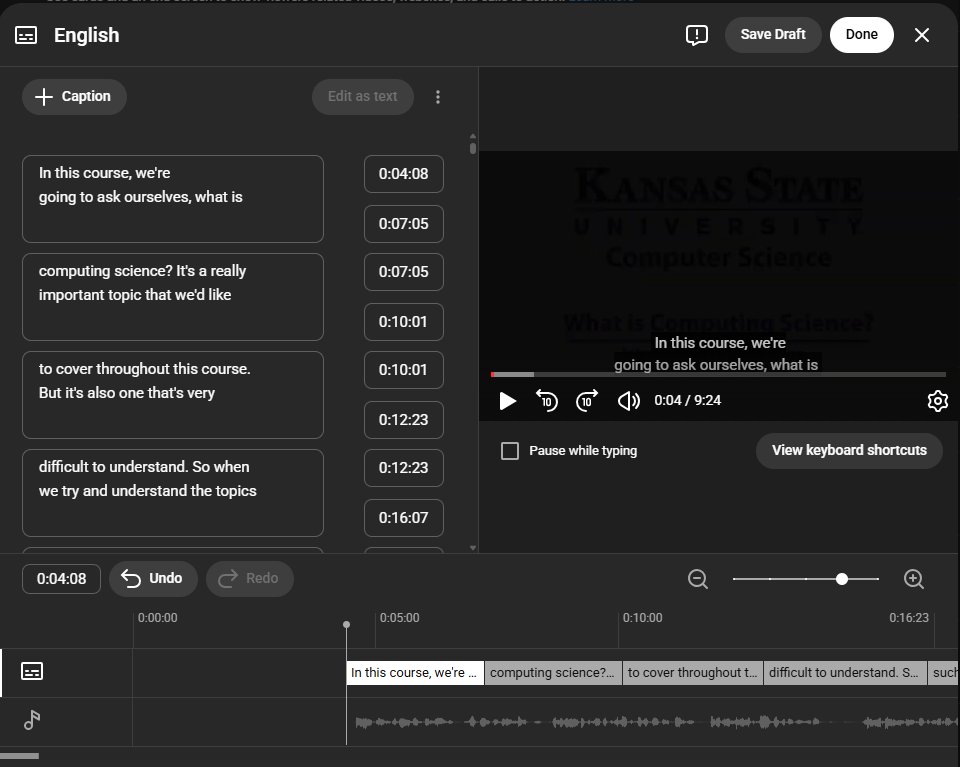Edit the caption "In this course, we're"
The image size is (960, 767).
click(x=173, y=199)
